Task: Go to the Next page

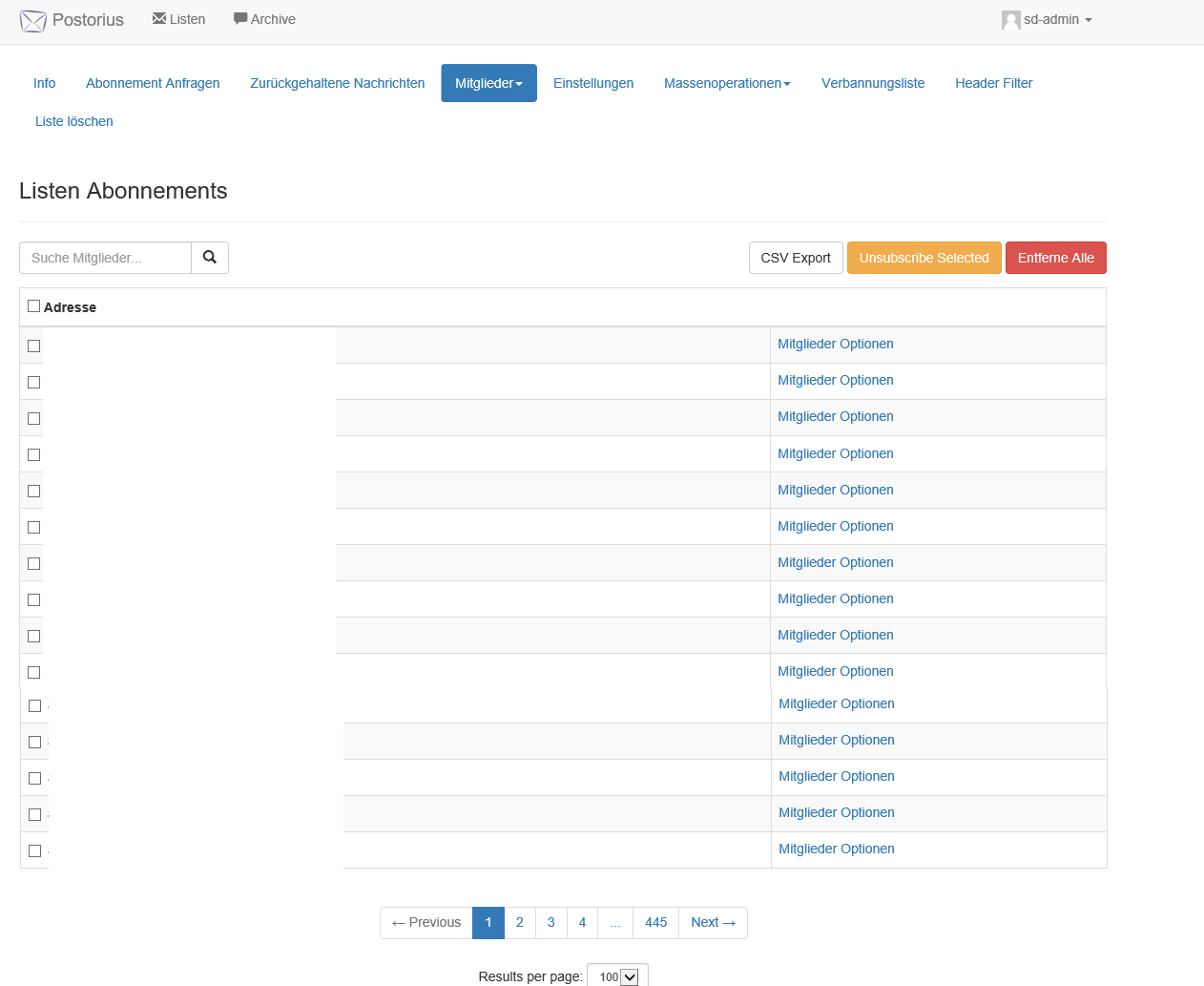Action: click(713, 922)
